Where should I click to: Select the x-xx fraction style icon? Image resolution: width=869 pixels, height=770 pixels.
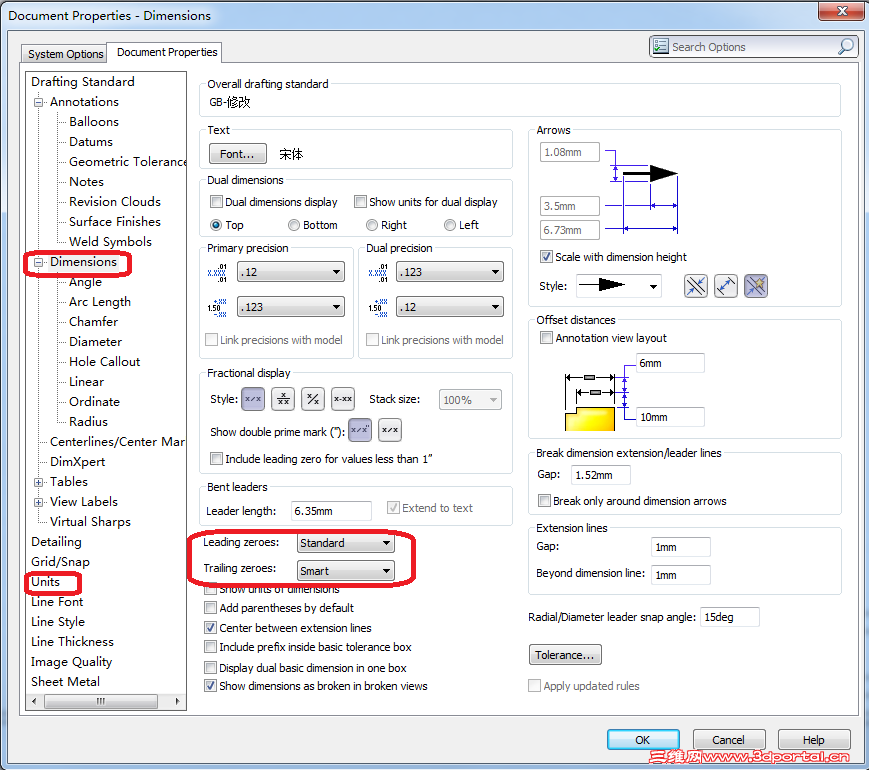(343, 399)
